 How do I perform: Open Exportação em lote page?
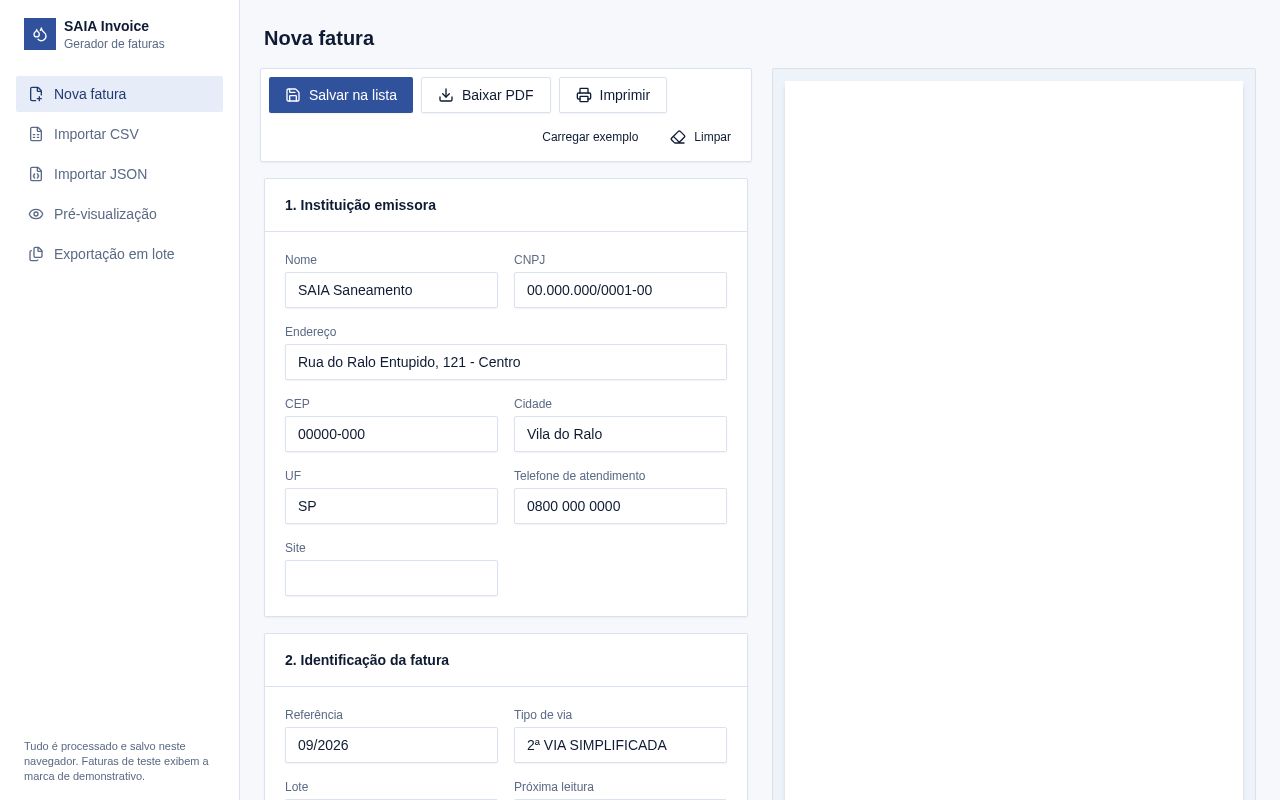coord(119,254)
